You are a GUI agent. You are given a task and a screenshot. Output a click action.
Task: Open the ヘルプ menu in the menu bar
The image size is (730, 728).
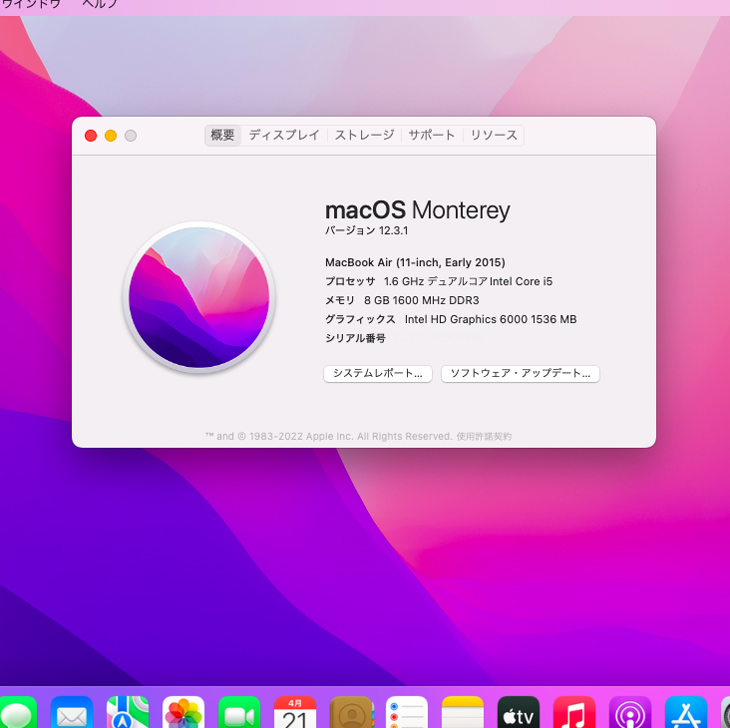(x=100, y=5)
